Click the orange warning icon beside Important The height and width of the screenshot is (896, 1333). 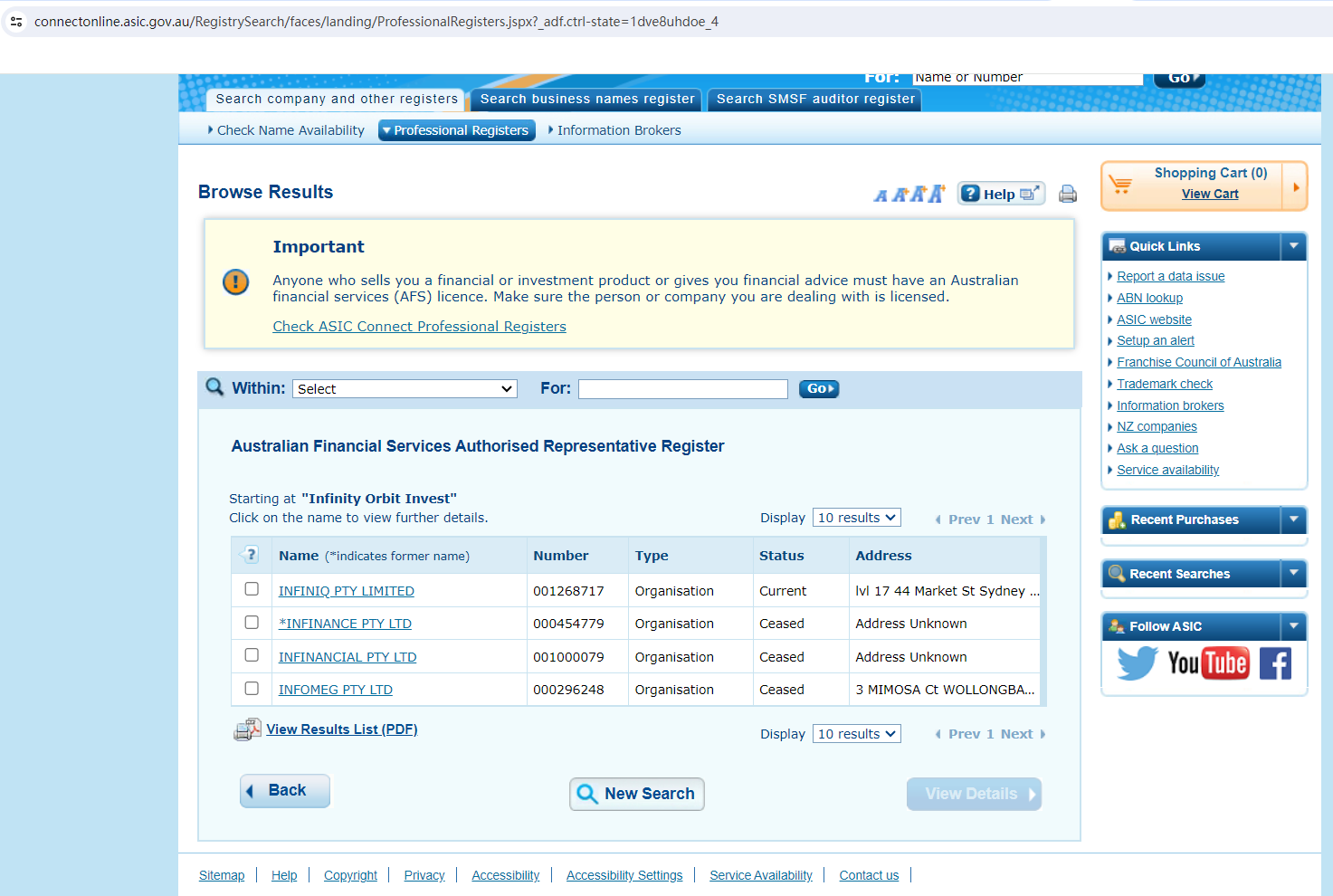click(235, 282)
